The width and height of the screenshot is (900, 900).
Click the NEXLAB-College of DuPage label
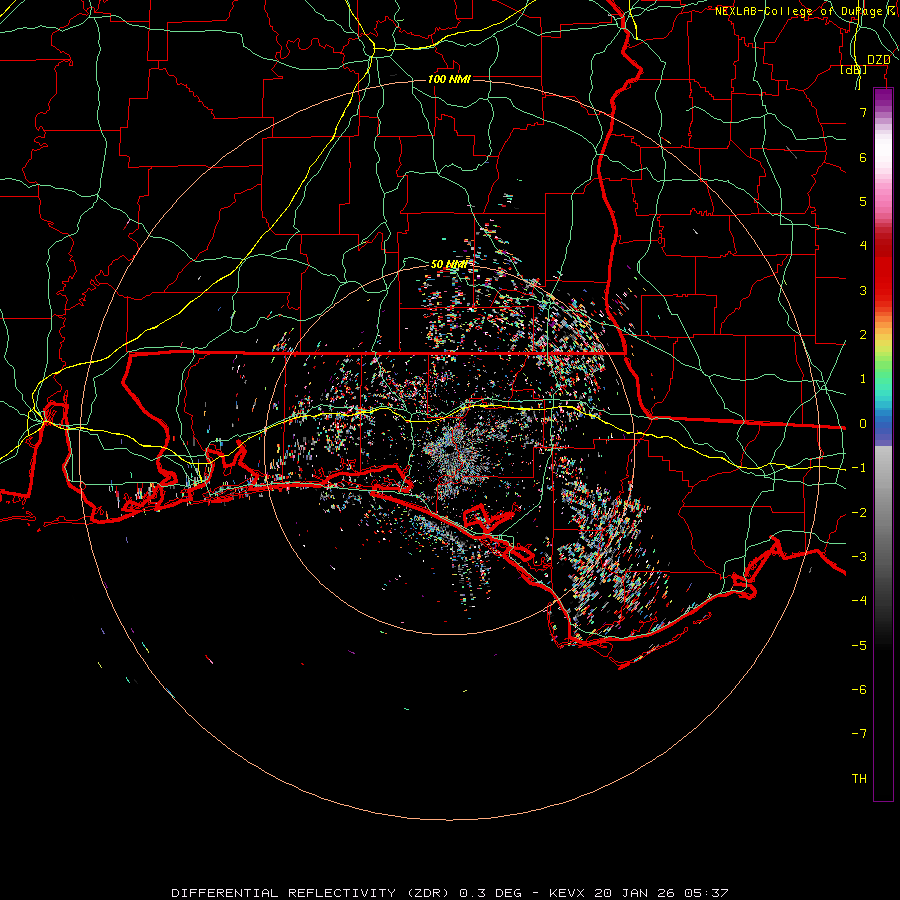tap(798, 11)
